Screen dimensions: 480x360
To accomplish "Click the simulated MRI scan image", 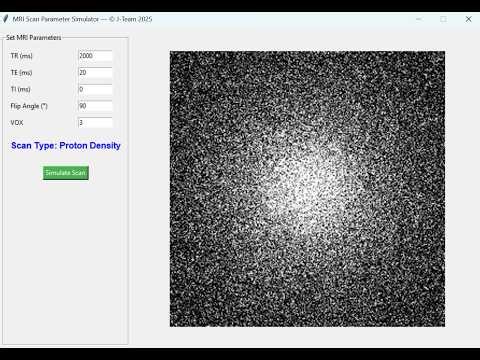I will point(307,189).
